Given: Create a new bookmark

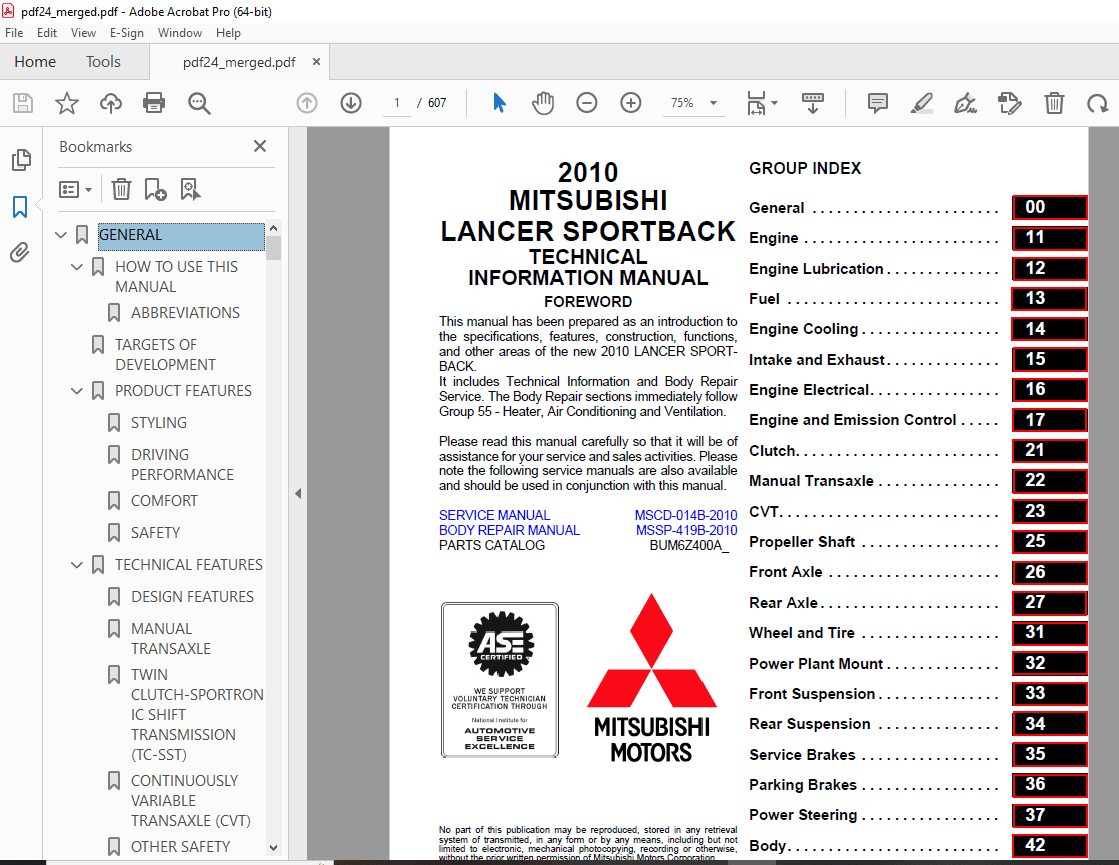Looking at the screenshot, I should tap(156, 190).
